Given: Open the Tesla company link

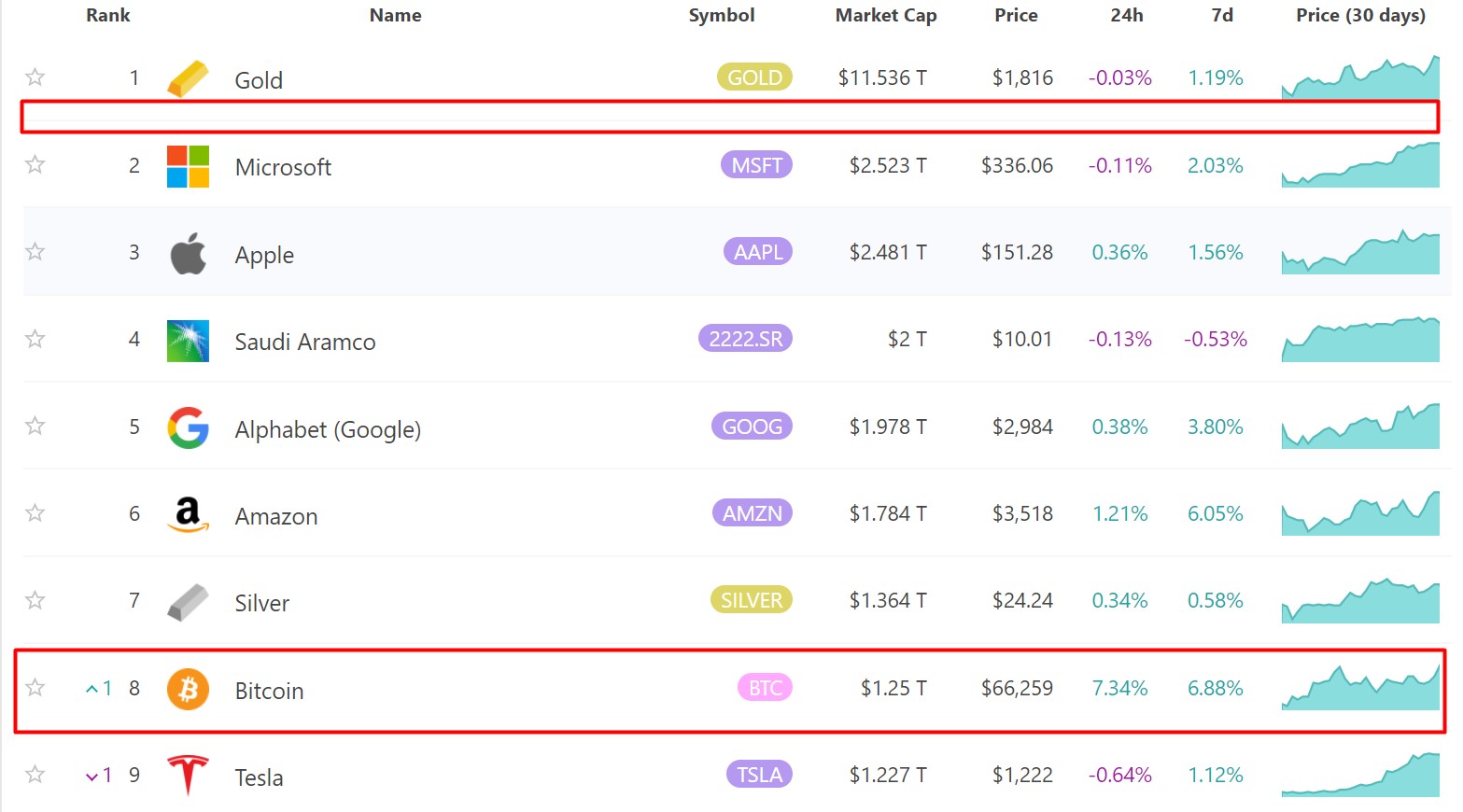Looking at the screenshot, I should [x=259, y=777].
